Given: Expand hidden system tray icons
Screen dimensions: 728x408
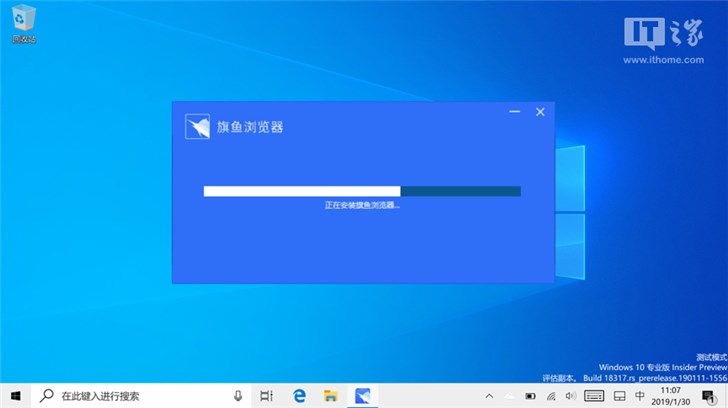Looking at the screenshot, I should click(x=489, y=396).
